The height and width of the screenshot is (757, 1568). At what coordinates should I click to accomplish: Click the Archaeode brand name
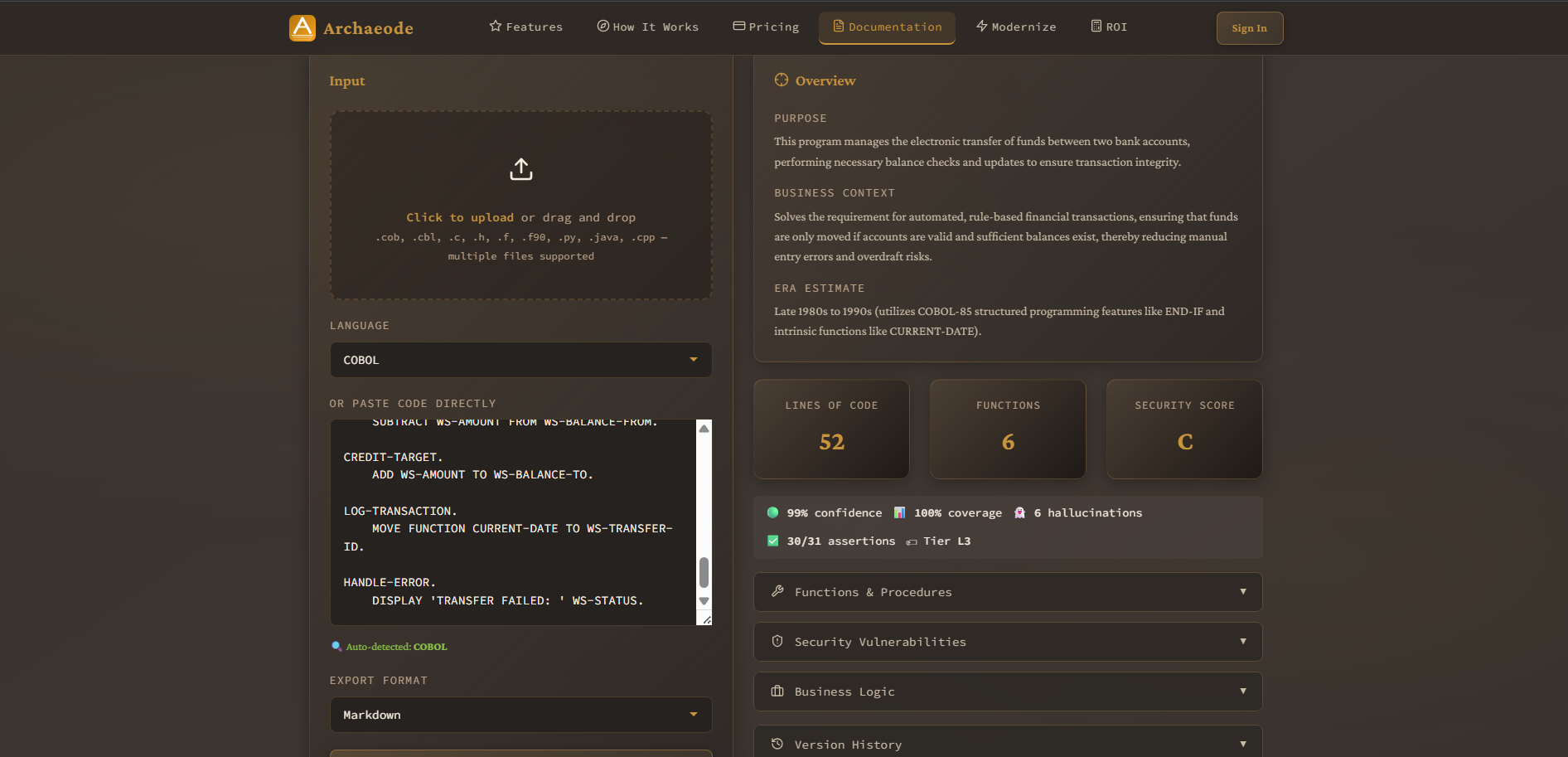pos(368,28)
